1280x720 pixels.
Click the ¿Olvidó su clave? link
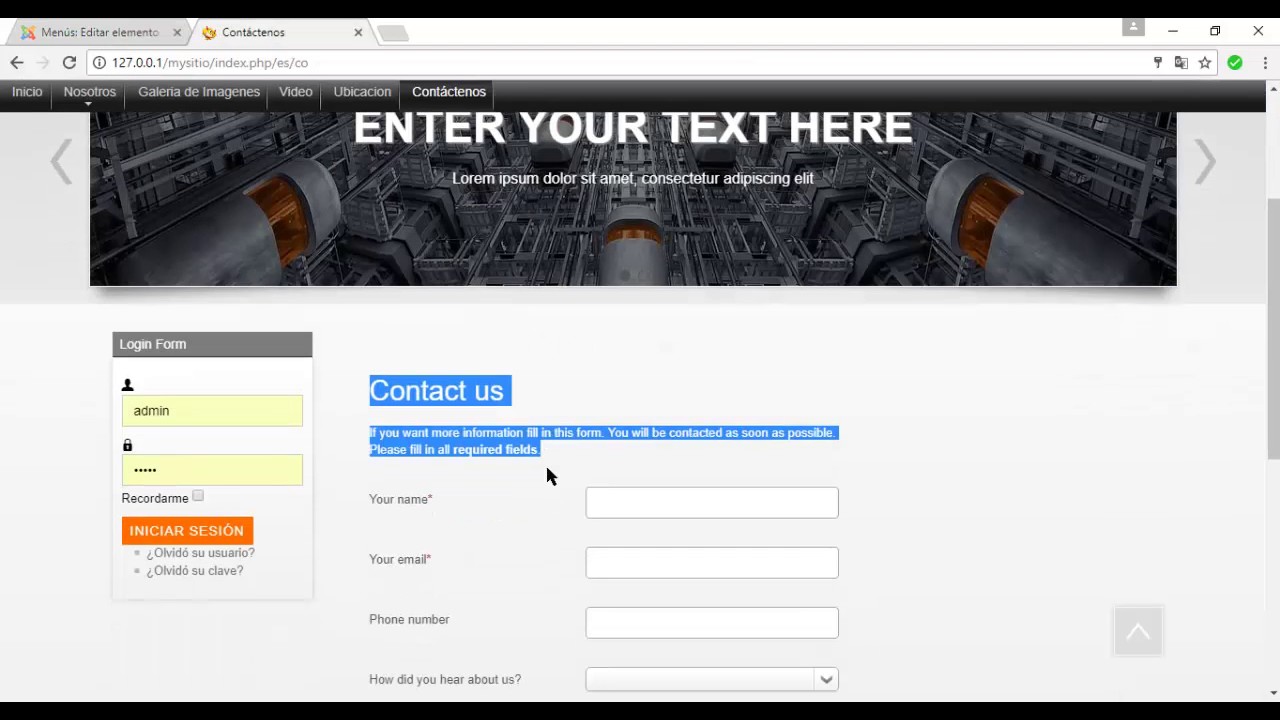click(x=195, y=571)
